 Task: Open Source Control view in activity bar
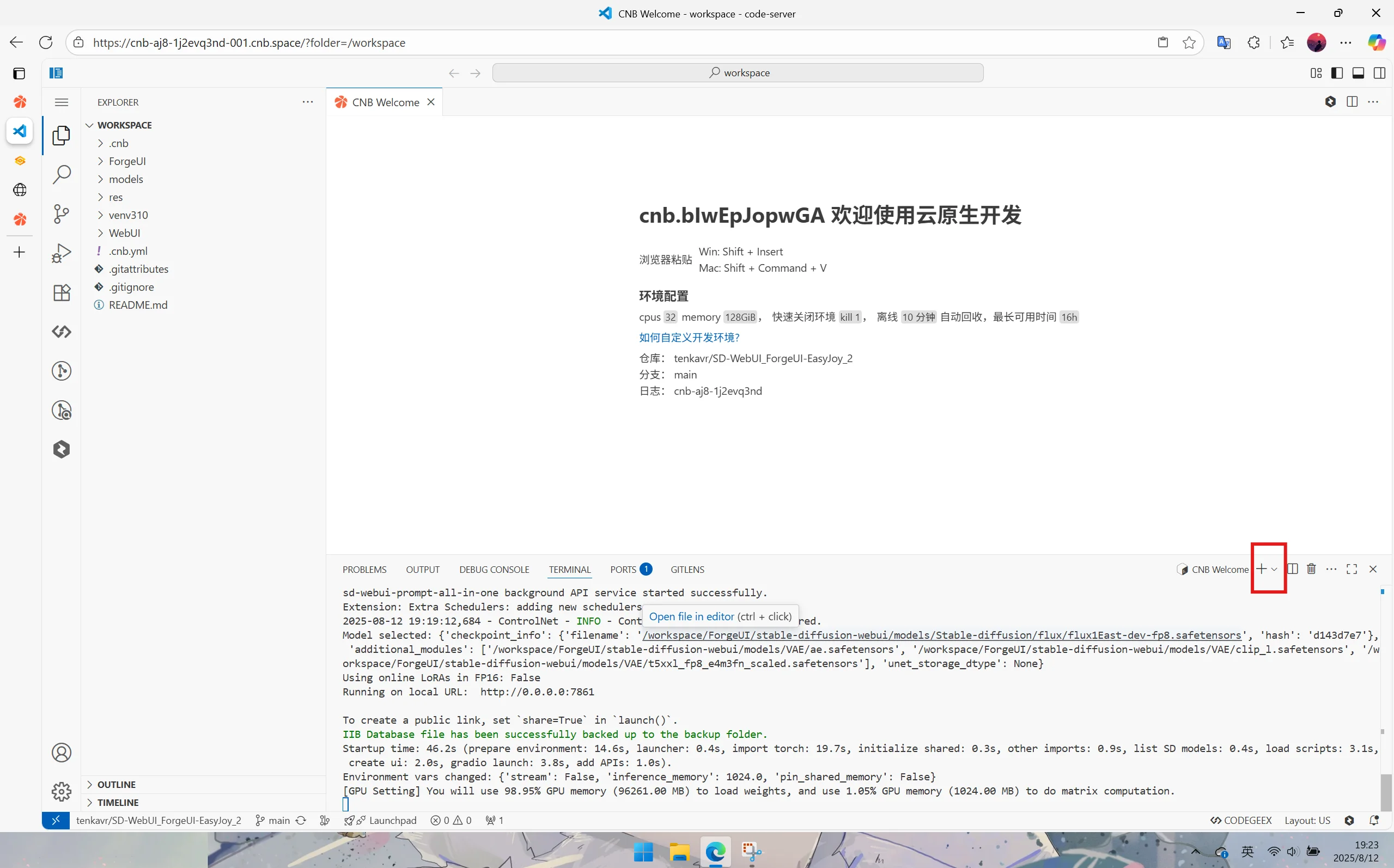pyautogui.click(x=62, y=214)
